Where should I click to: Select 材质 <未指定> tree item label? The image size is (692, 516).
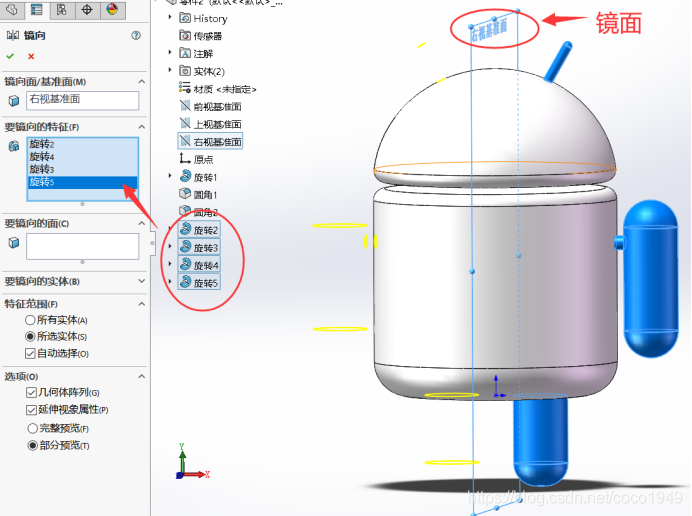click(225, 89)
